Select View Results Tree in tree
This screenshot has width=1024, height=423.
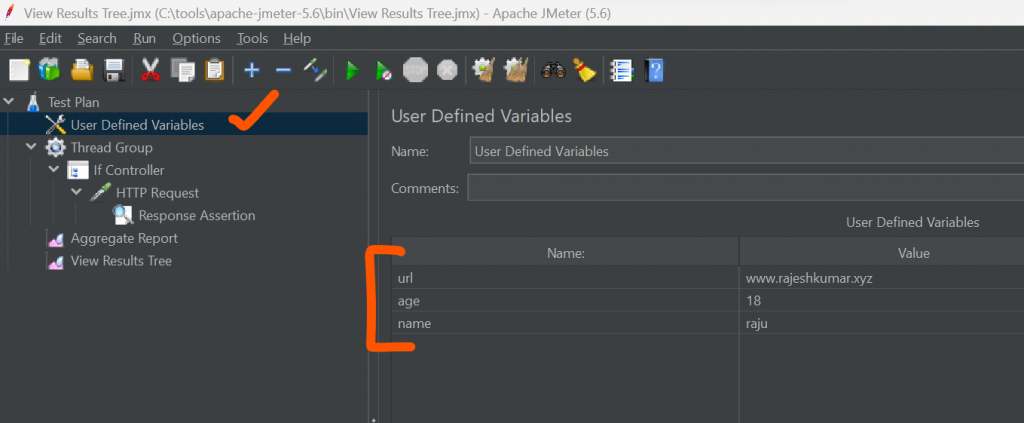point(120,261)
